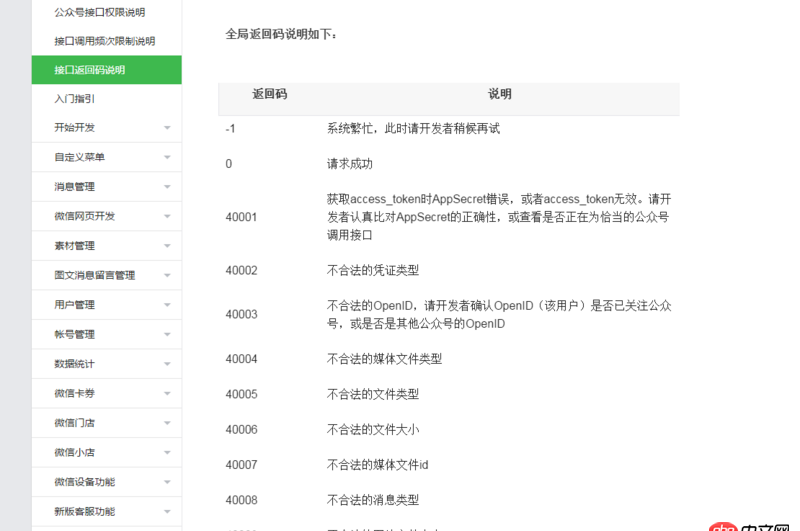Go to the 入门指引 page
Viewport: 800px width, 531px height.
75,99
